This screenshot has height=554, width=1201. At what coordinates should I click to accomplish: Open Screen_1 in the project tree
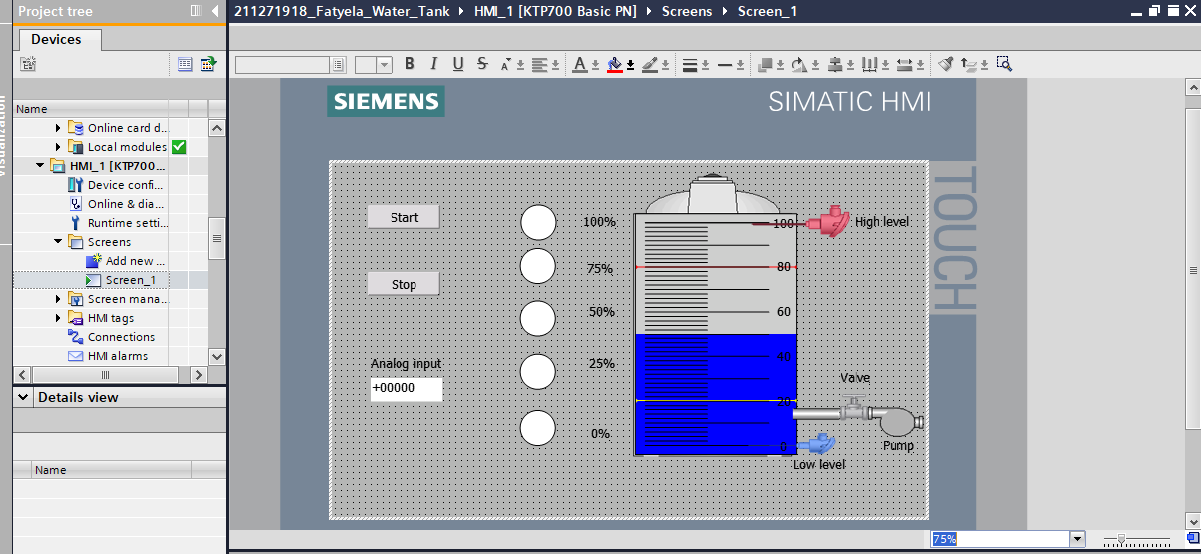coord(130,280)
